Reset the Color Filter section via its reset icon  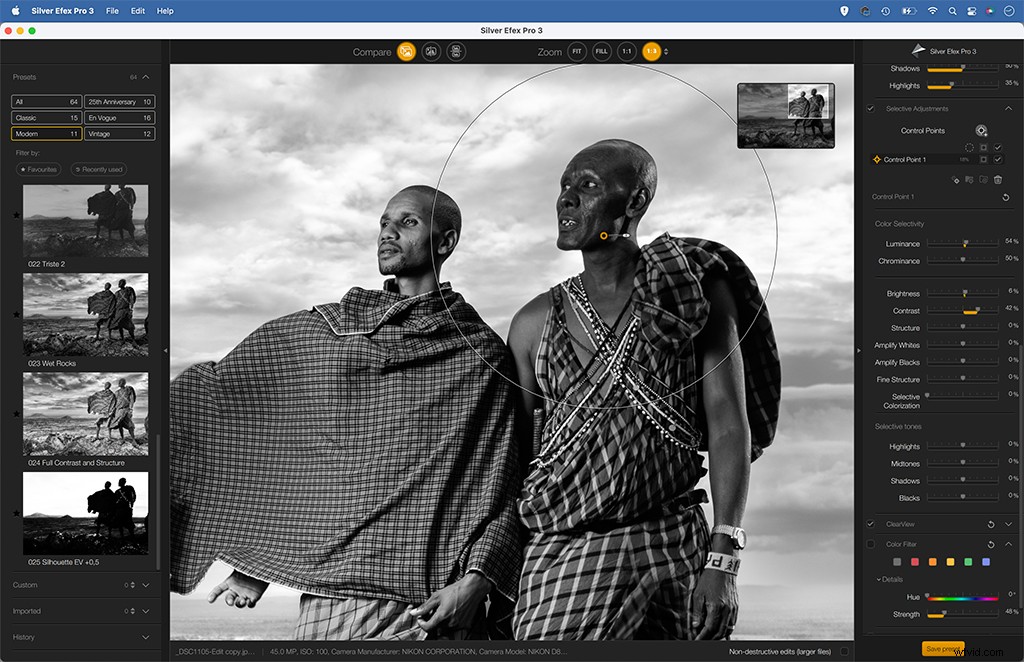coord(991,544)
